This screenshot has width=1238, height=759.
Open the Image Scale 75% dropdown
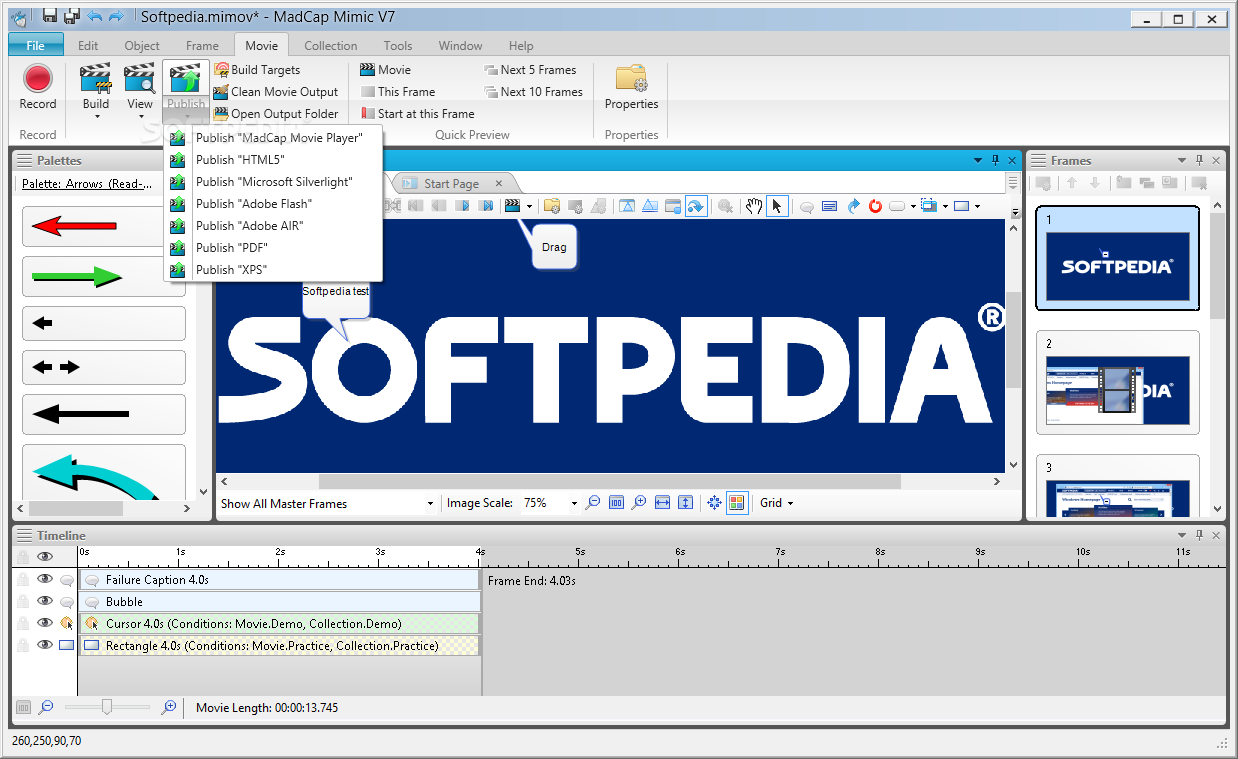tap(574, 504)
